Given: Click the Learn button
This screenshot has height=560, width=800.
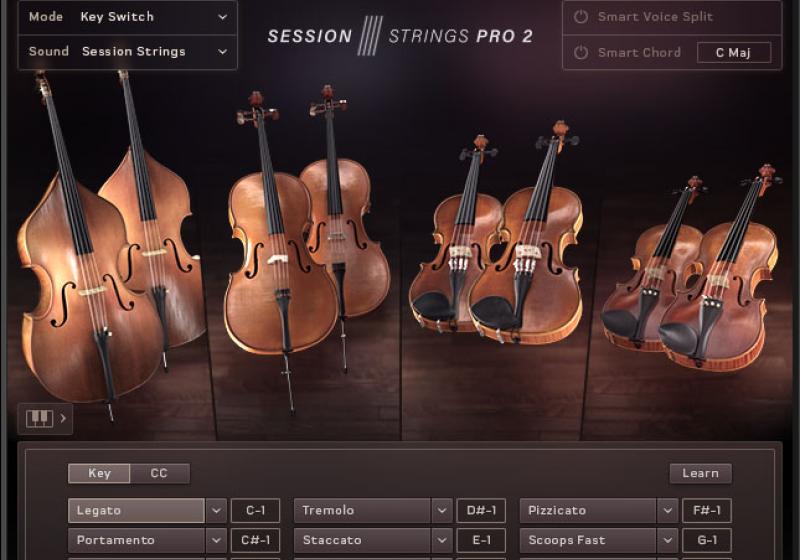Looking at the screenshot, I should point(700,473).
